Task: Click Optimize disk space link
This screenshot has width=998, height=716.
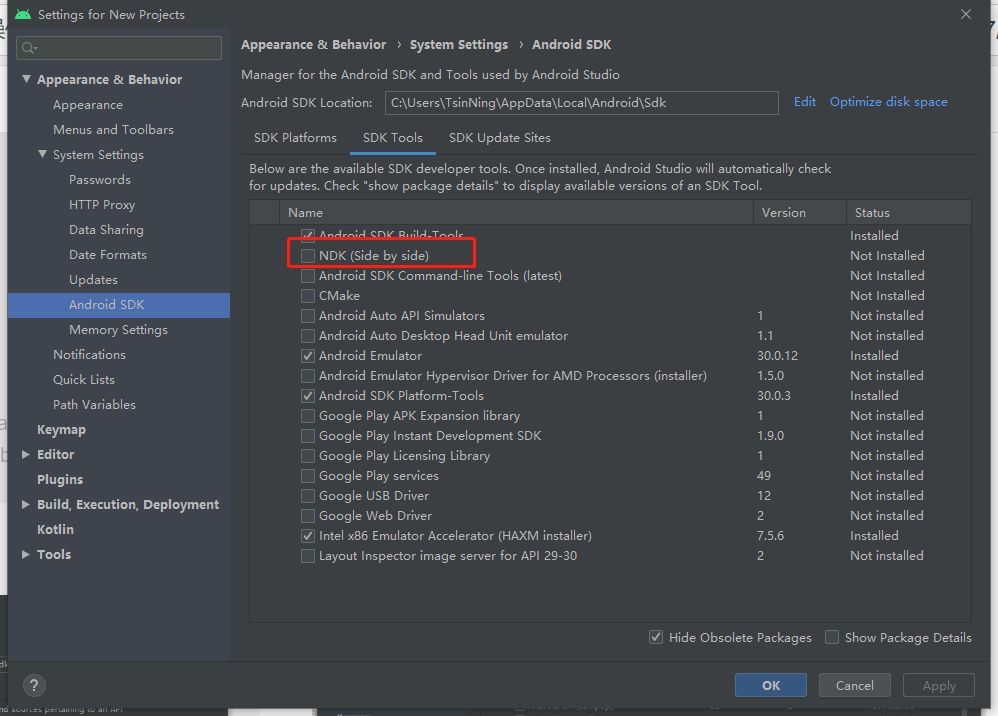Action: (889, 102)
